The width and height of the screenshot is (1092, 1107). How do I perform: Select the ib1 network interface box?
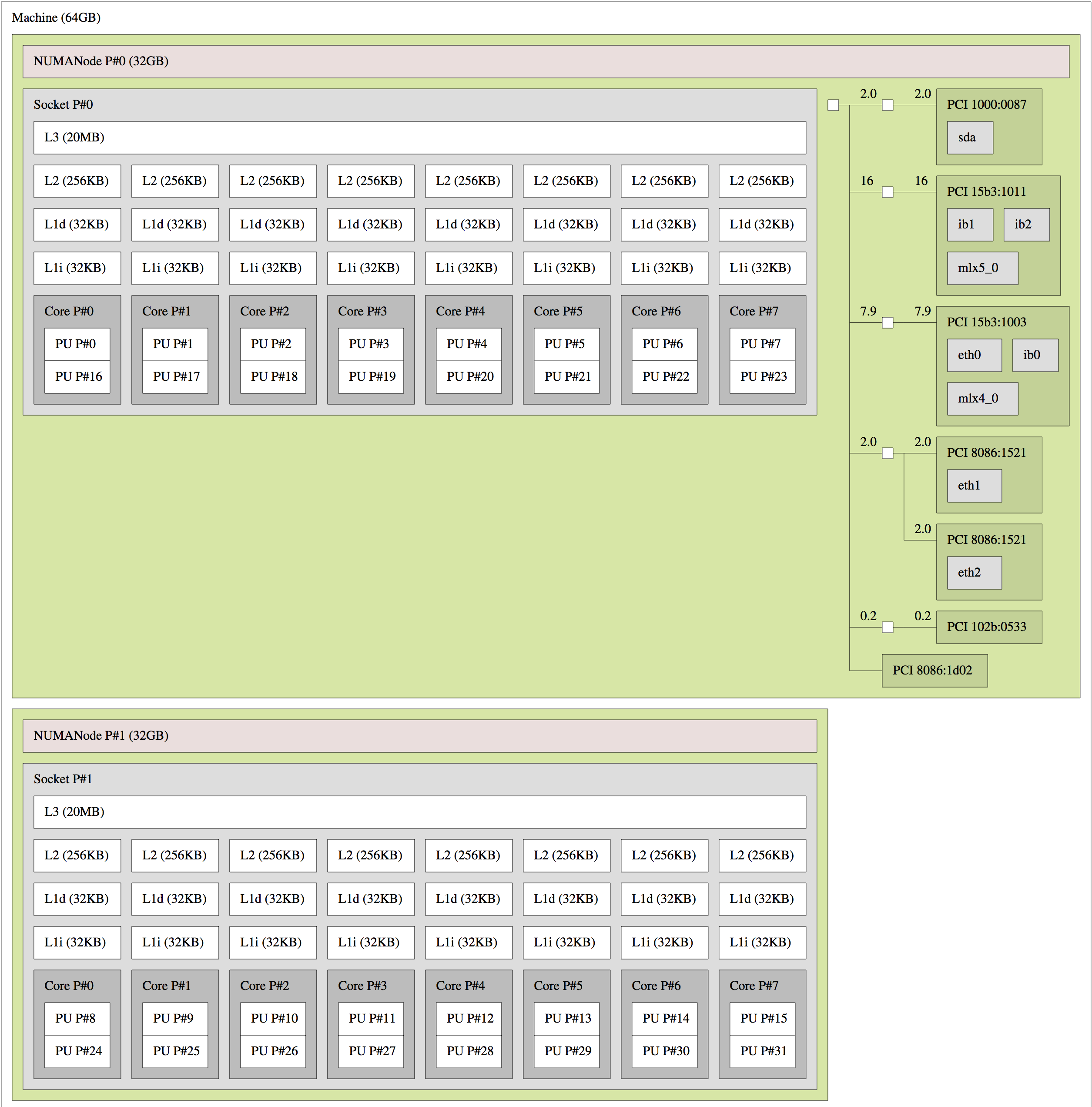click(969, 225)
